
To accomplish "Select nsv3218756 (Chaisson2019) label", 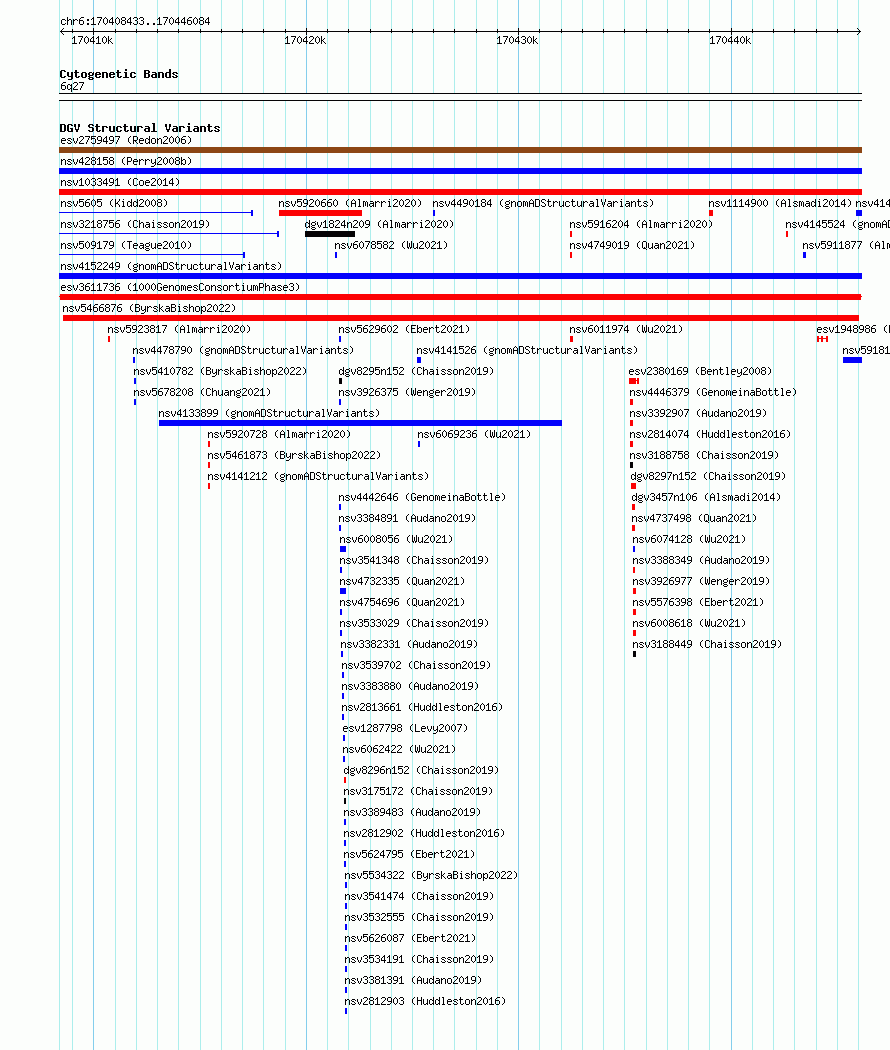I will [x=135, y=224].
